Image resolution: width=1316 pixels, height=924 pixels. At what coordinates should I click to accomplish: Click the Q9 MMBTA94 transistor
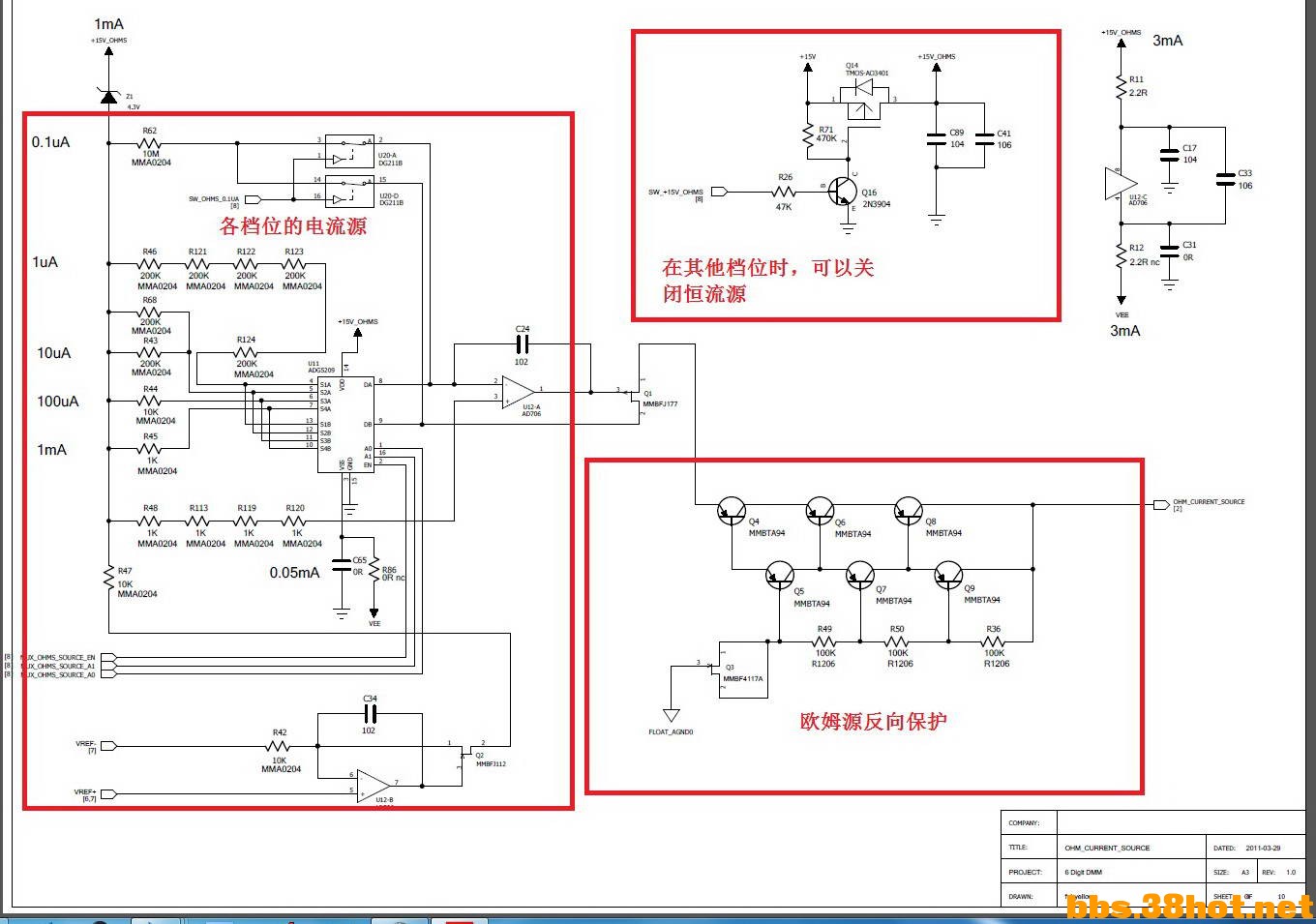(949, 577)
